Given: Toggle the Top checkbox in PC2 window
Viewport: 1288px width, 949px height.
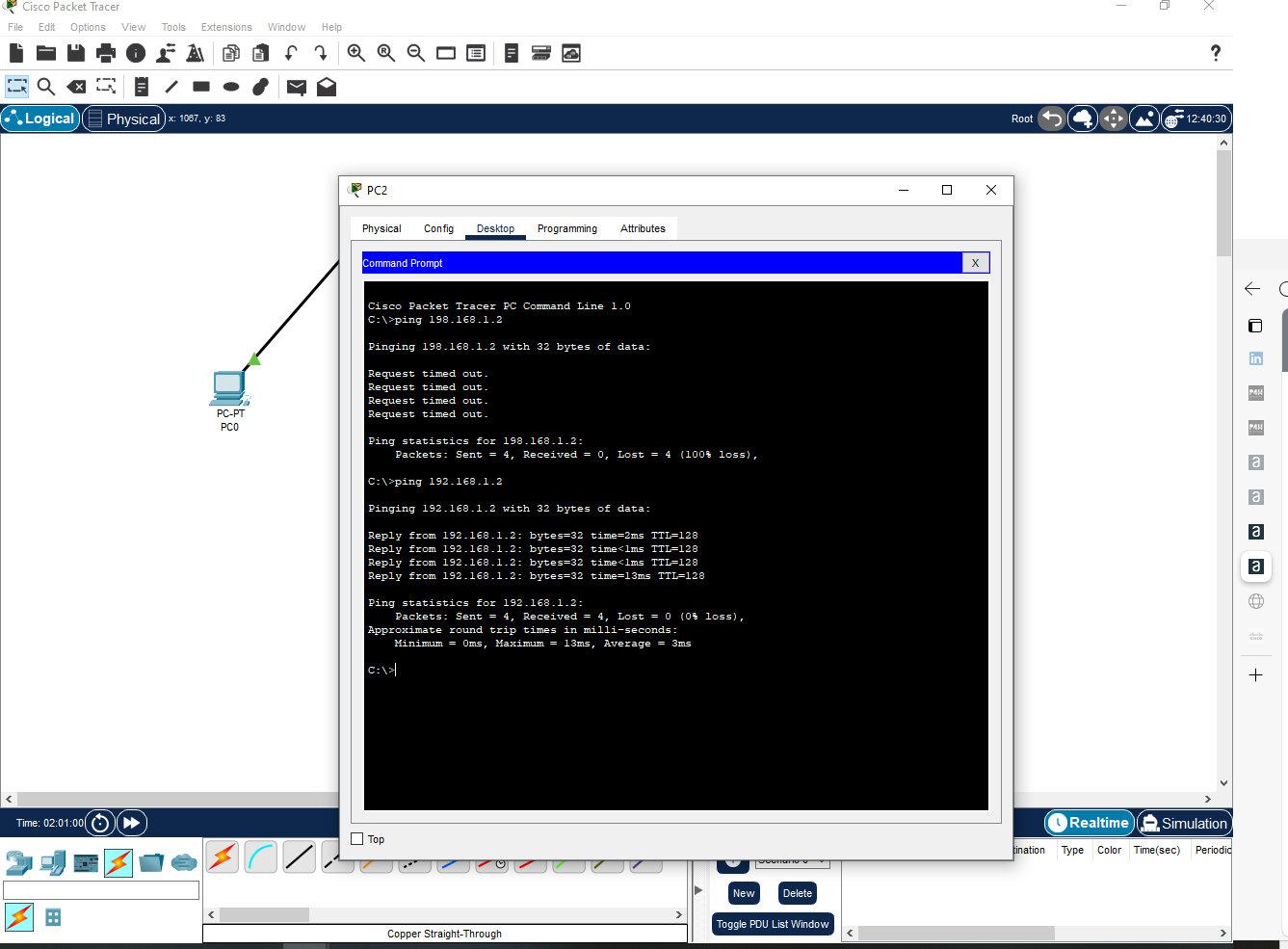Looking at the screenshot, I should pos(357,839).
